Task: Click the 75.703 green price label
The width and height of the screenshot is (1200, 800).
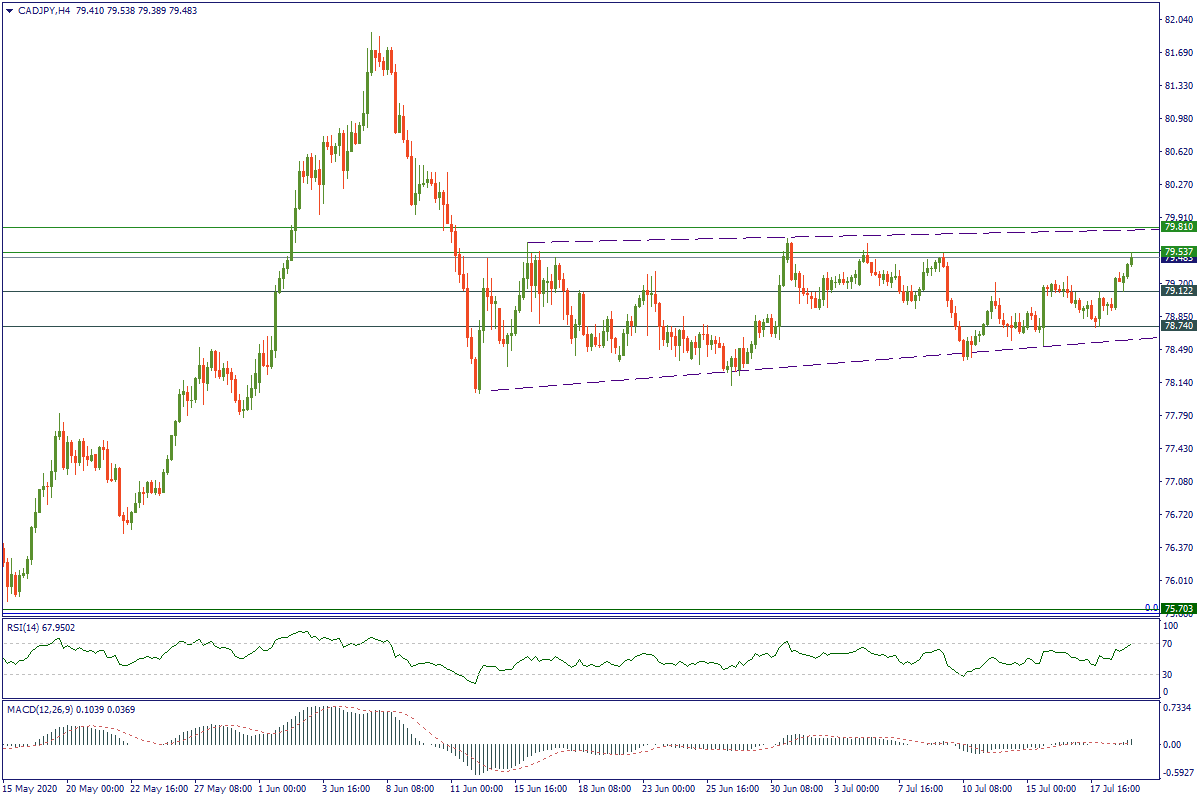Action: [1177, 608]
